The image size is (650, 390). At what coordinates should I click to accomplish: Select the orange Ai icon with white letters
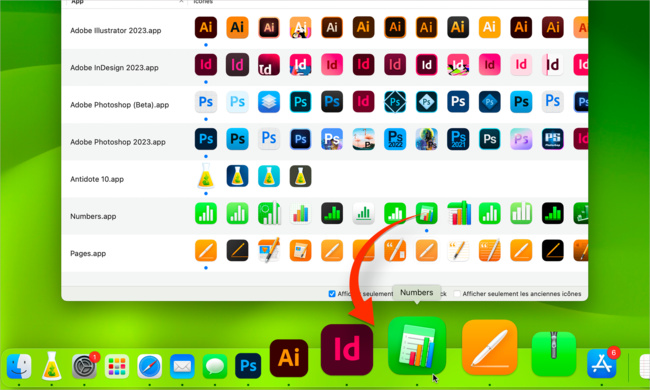pyautogui.click(x=490, y=27)
